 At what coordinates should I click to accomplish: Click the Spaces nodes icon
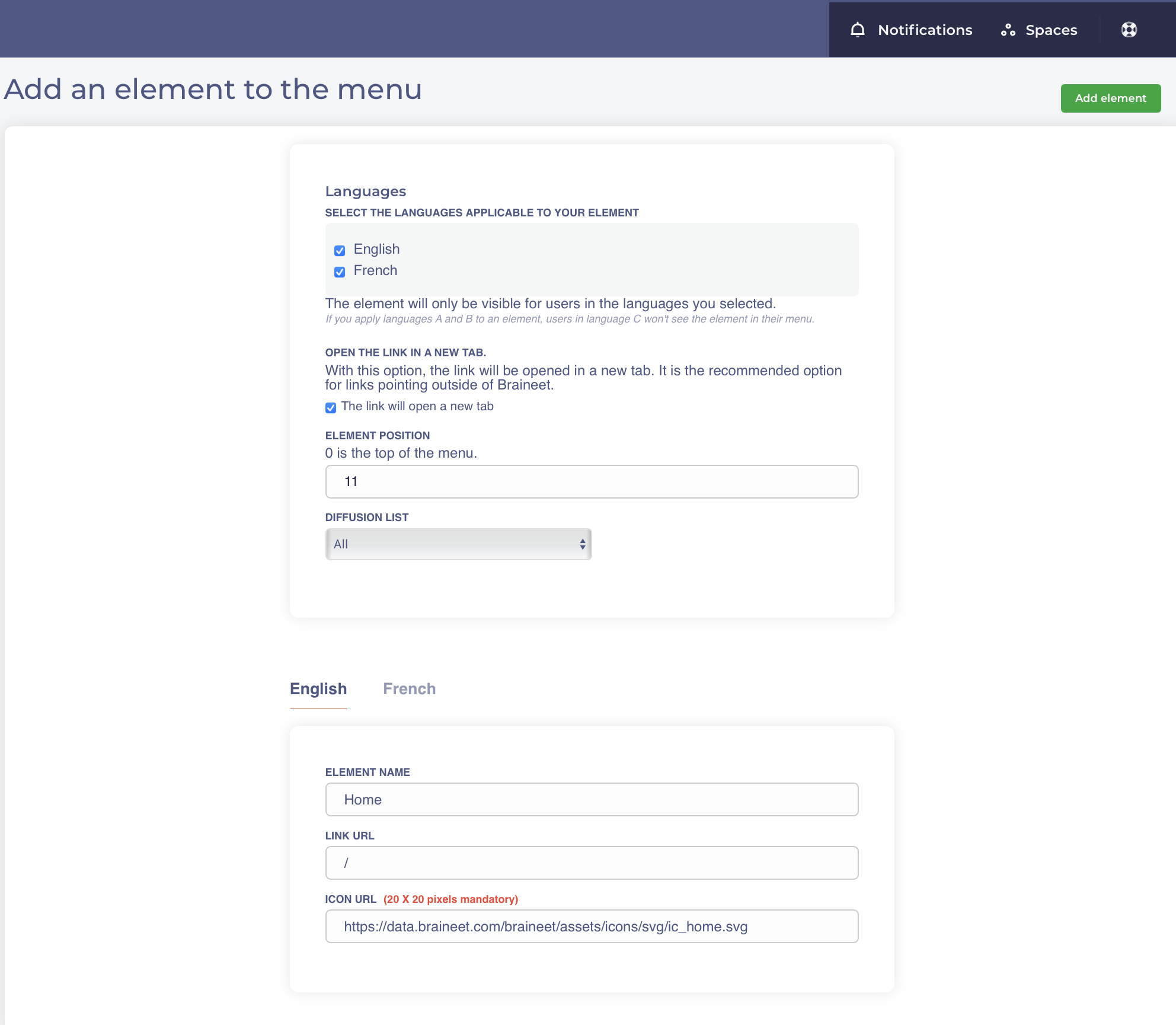(1008, 30)
